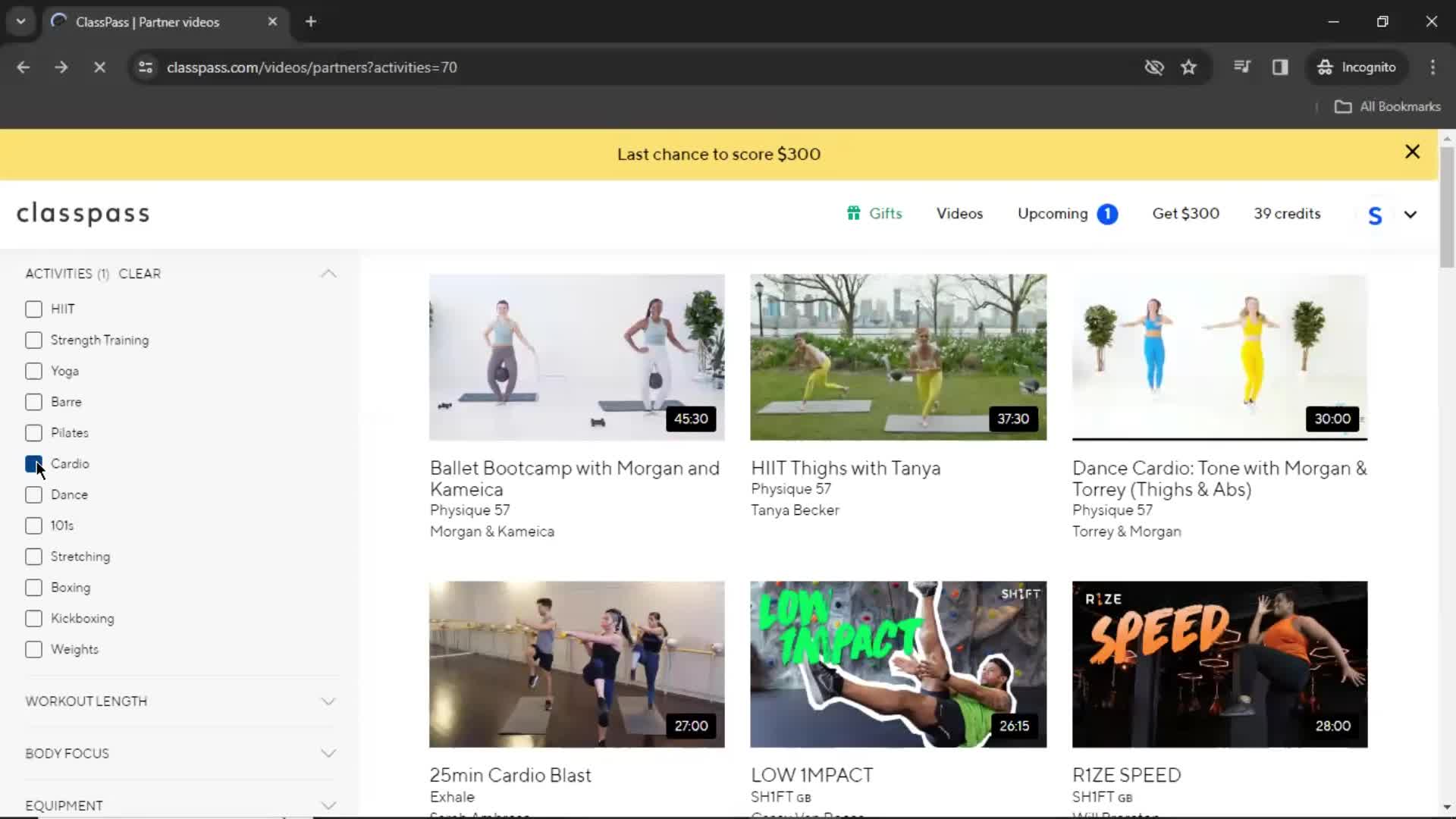Open Chrome three-dot menu
The height and width of the screenshot is (819, 1456).
pyautogui.click(x=1432, y=67)
